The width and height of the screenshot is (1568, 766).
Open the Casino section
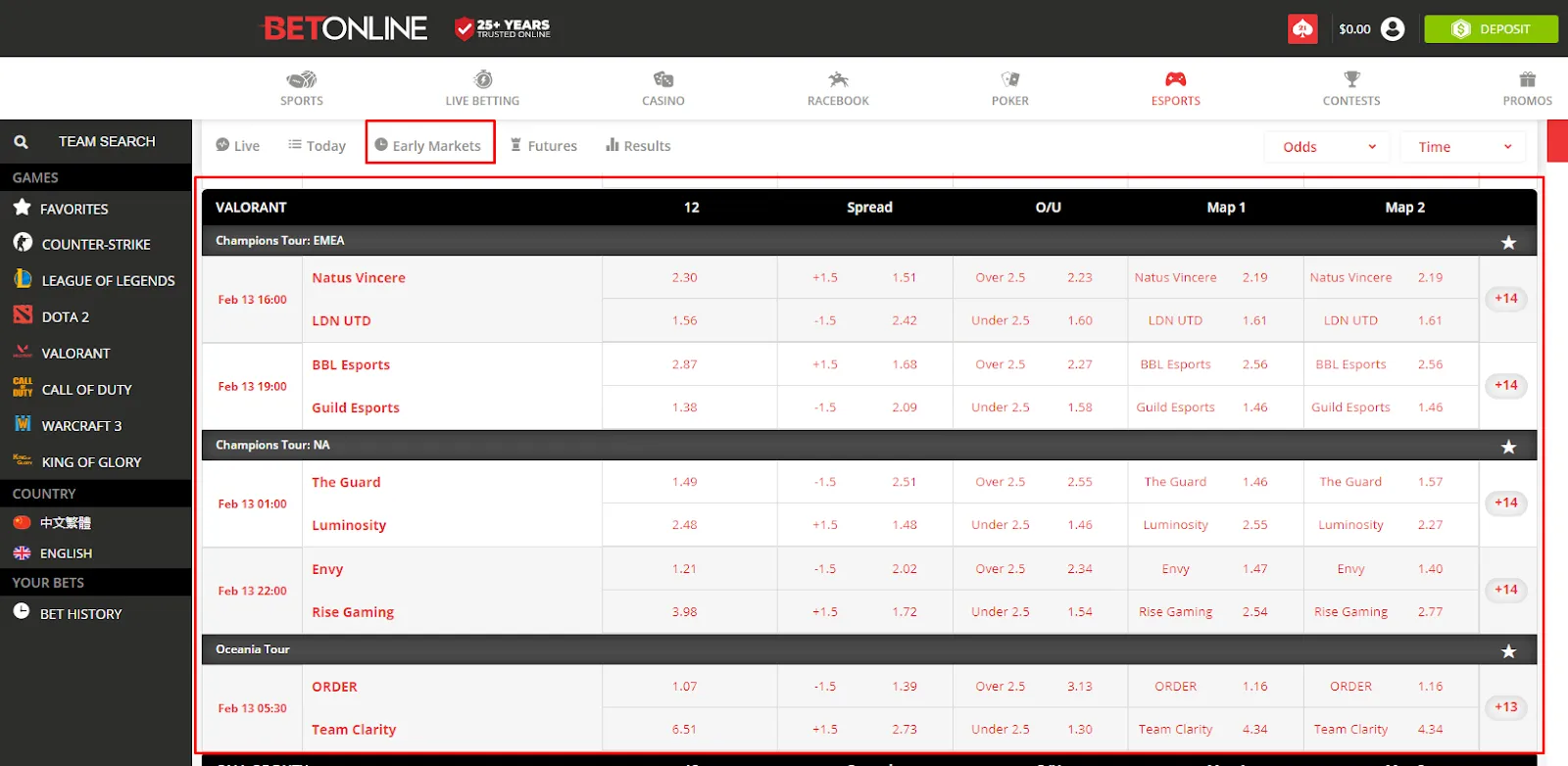coord(663,88)
